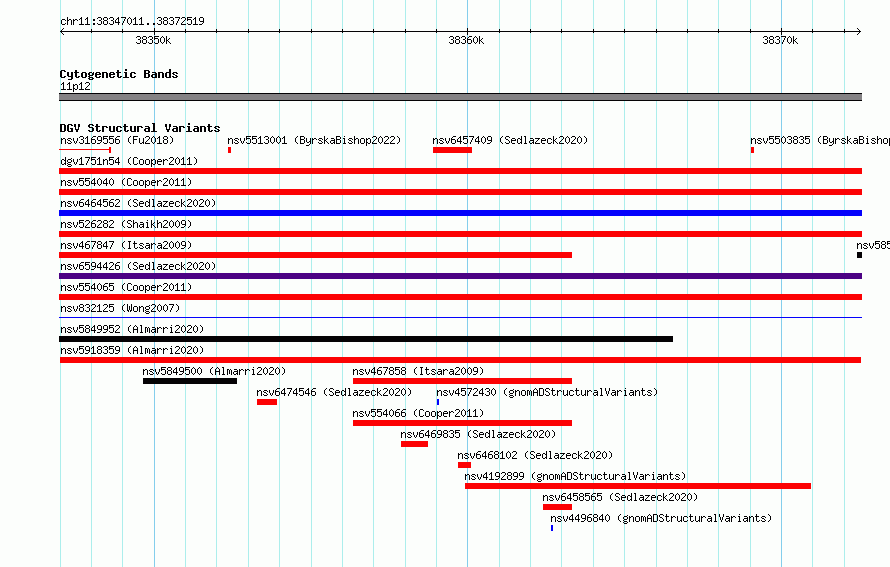Click the 38360k ruler tick label
The height and width of the screenshot is (567, 890).
click(x=466, y=40)
